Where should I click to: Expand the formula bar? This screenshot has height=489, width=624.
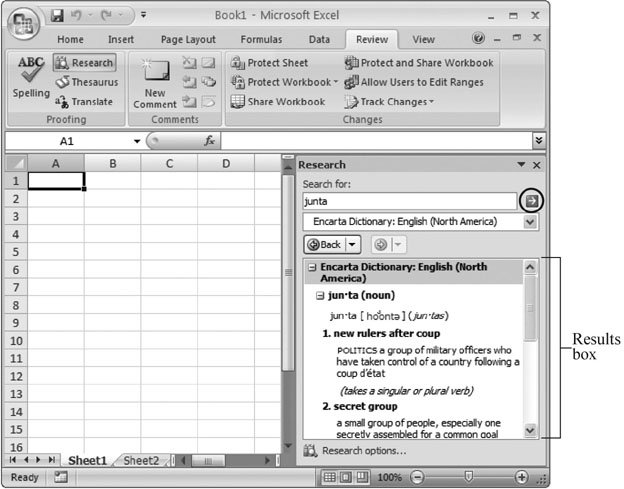point(538,140)
